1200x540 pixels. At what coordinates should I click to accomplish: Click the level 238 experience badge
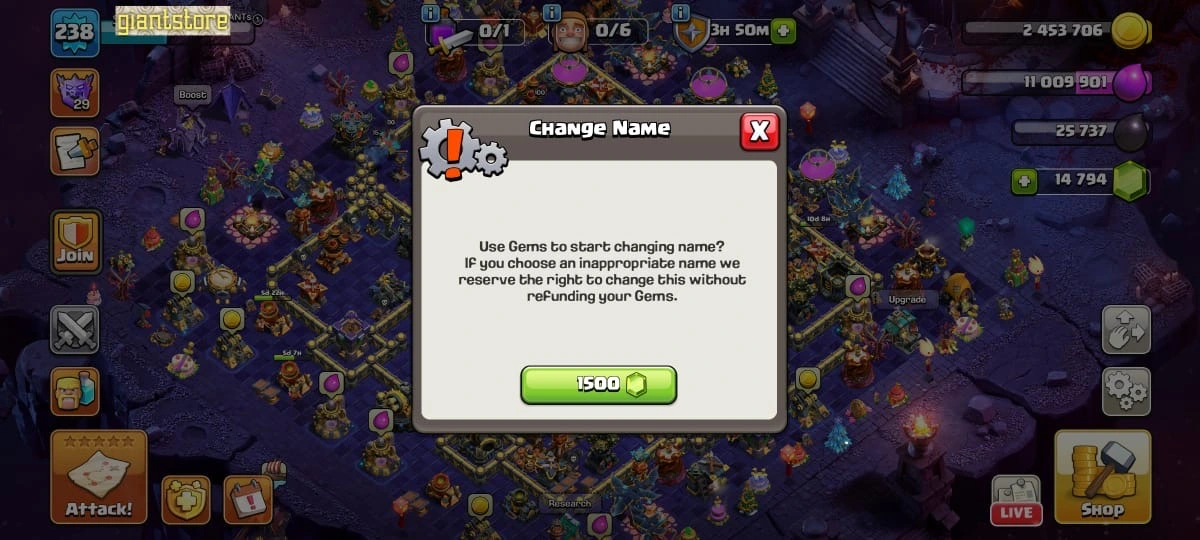[75, 32]
